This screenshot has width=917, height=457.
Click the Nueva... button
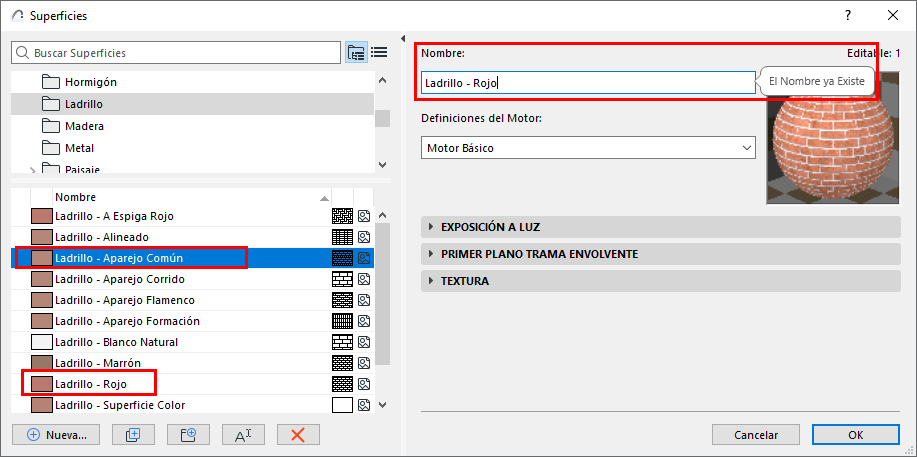tap(57, 435)
